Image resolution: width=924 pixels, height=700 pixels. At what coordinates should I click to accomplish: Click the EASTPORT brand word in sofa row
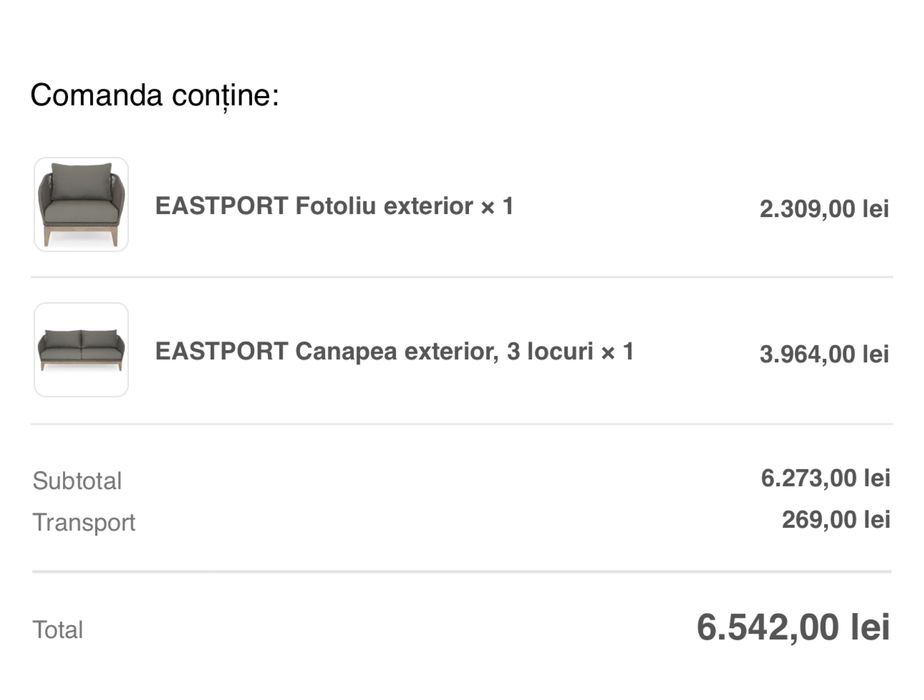221,352
